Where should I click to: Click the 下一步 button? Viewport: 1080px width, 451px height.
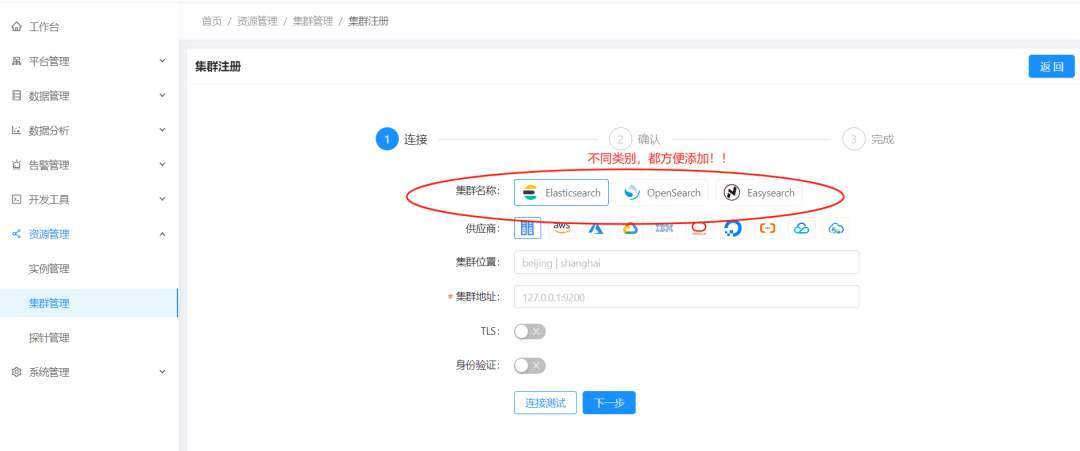pos(609,403)
